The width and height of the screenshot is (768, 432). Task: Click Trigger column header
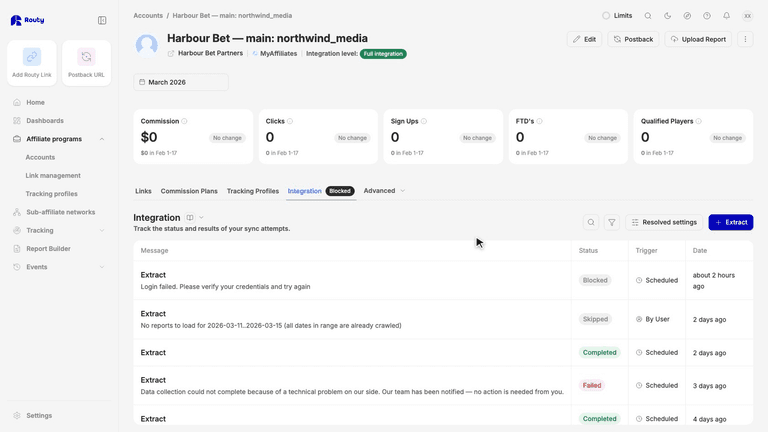647,250
